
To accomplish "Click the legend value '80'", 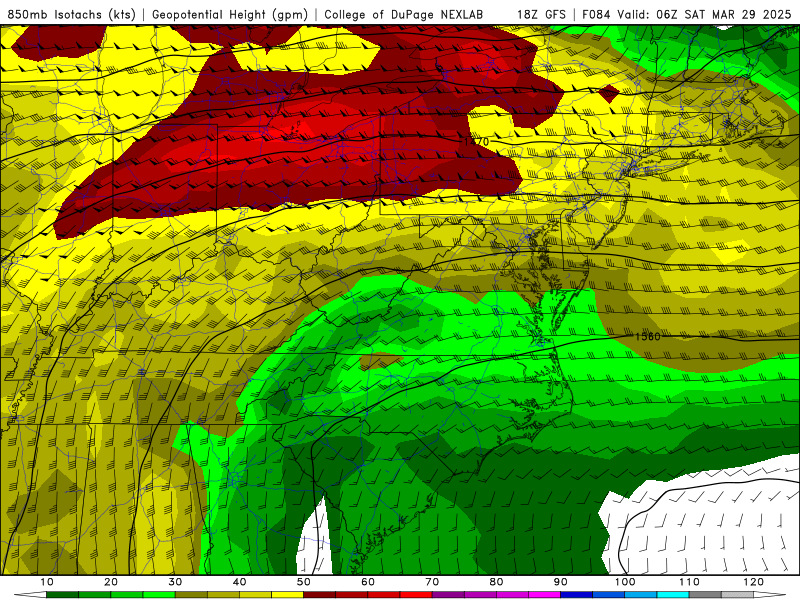I will point(496,582).
